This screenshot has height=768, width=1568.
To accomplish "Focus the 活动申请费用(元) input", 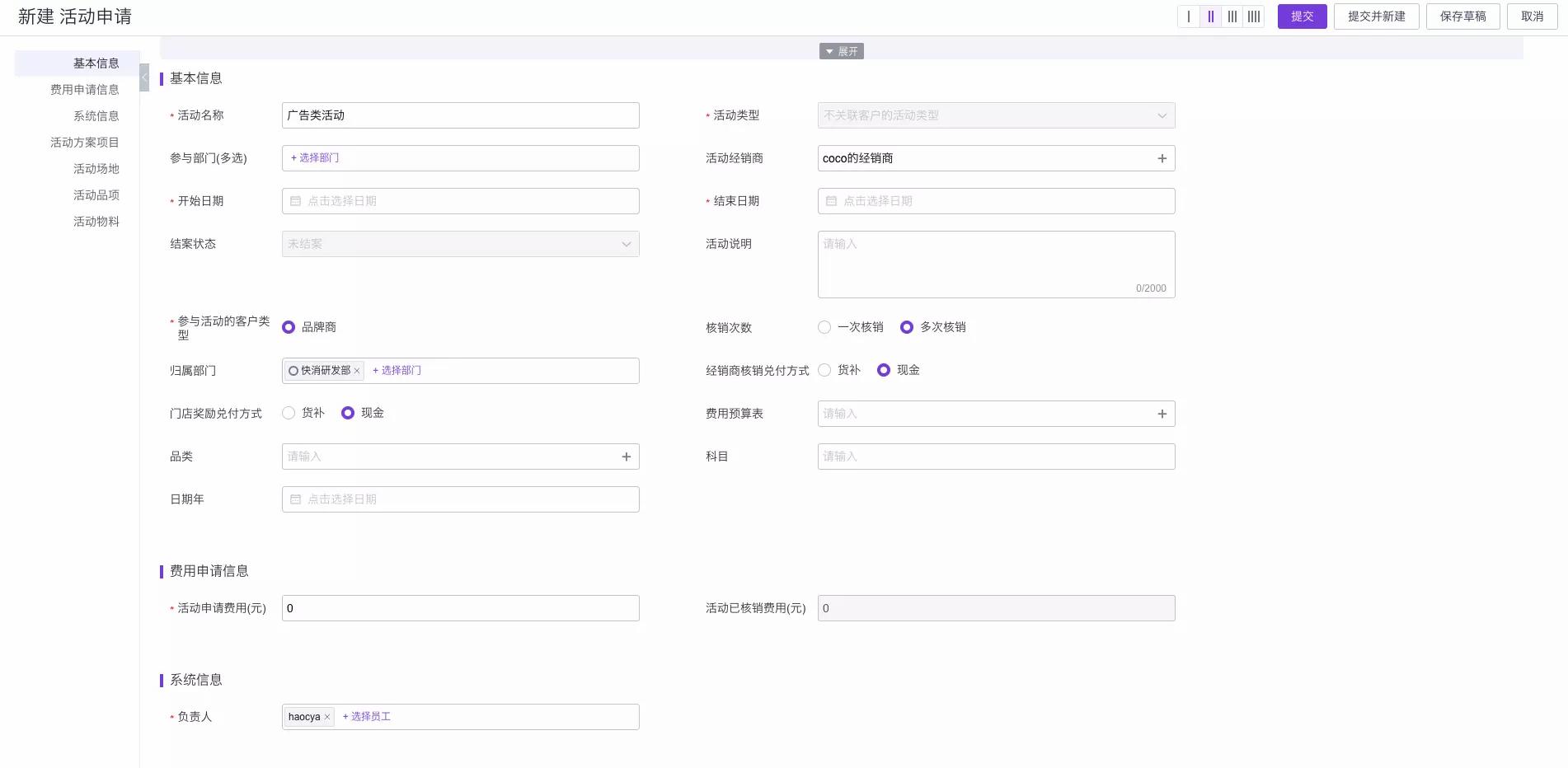I will pos(460,608).
